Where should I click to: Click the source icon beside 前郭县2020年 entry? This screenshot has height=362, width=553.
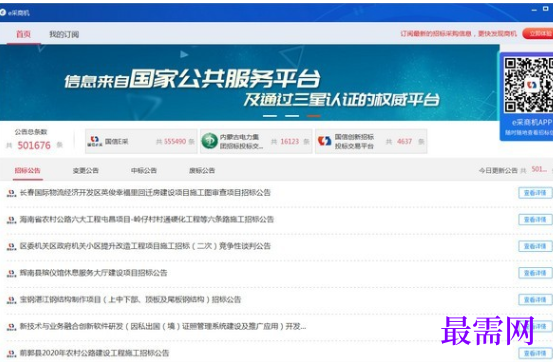[x=11, y=353]
